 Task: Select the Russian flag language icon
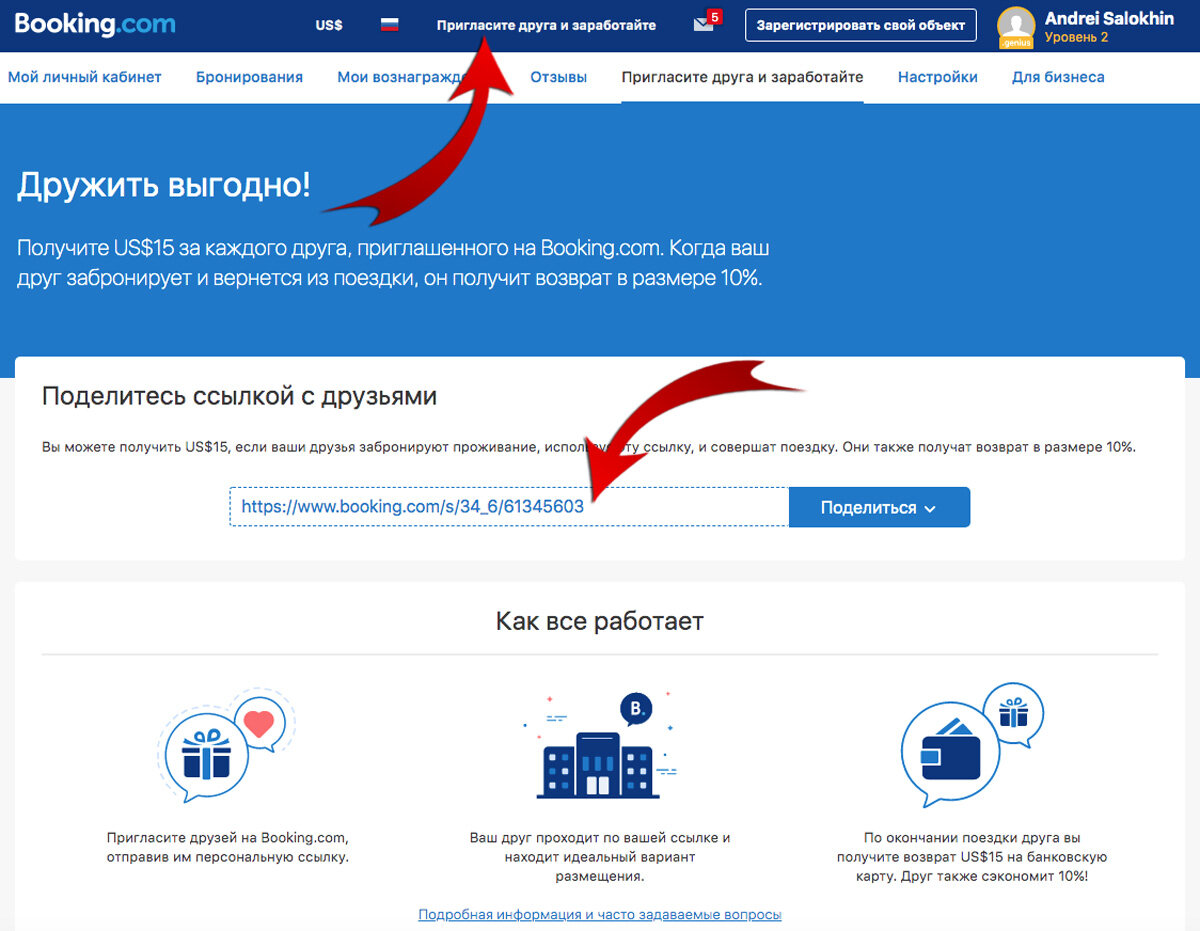coord(390,25)
